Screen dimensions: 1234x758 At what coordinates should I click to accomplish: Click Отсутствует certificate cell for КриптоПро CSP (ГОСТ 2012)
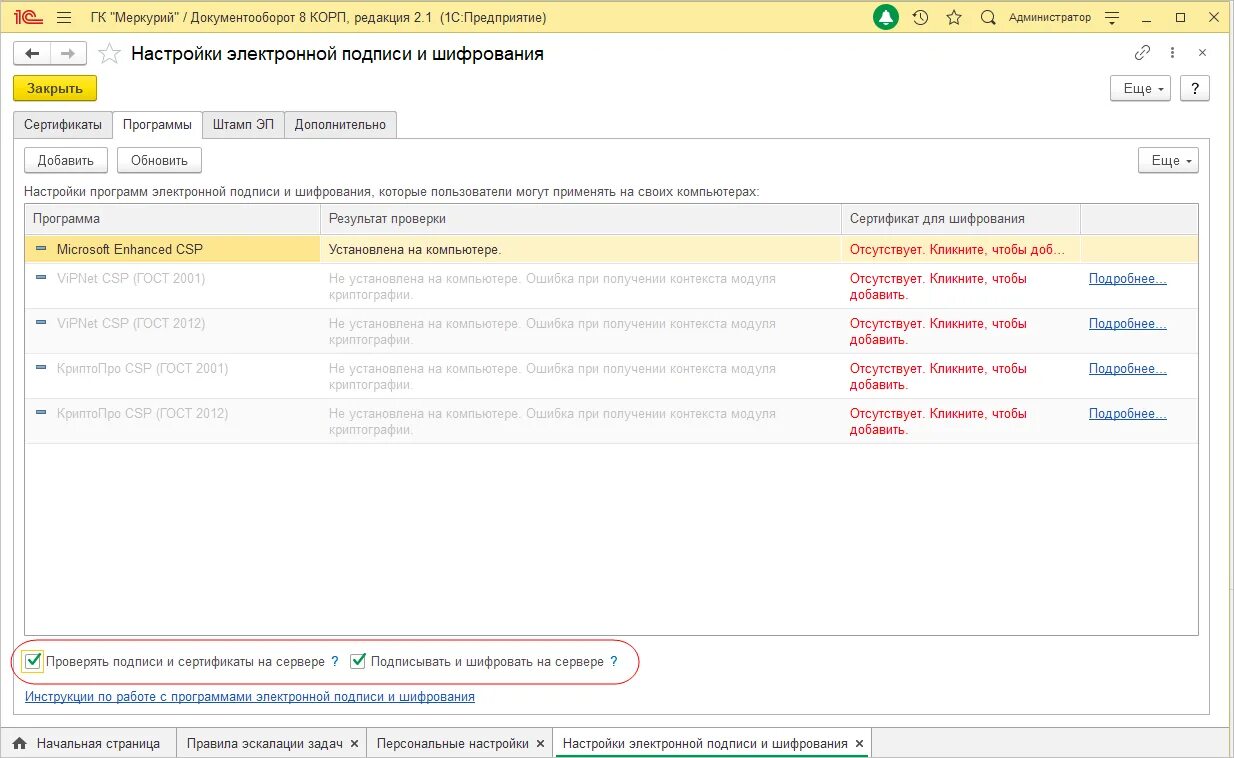[961, 421]
